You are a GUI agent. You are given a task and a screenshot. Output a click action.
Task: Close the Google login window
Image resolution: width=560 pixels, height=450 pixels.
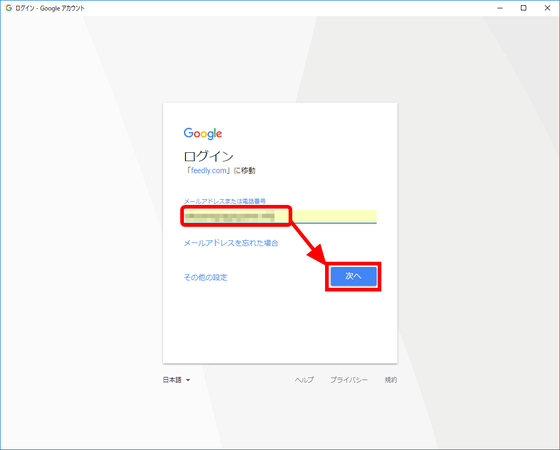tap(547, 8)
